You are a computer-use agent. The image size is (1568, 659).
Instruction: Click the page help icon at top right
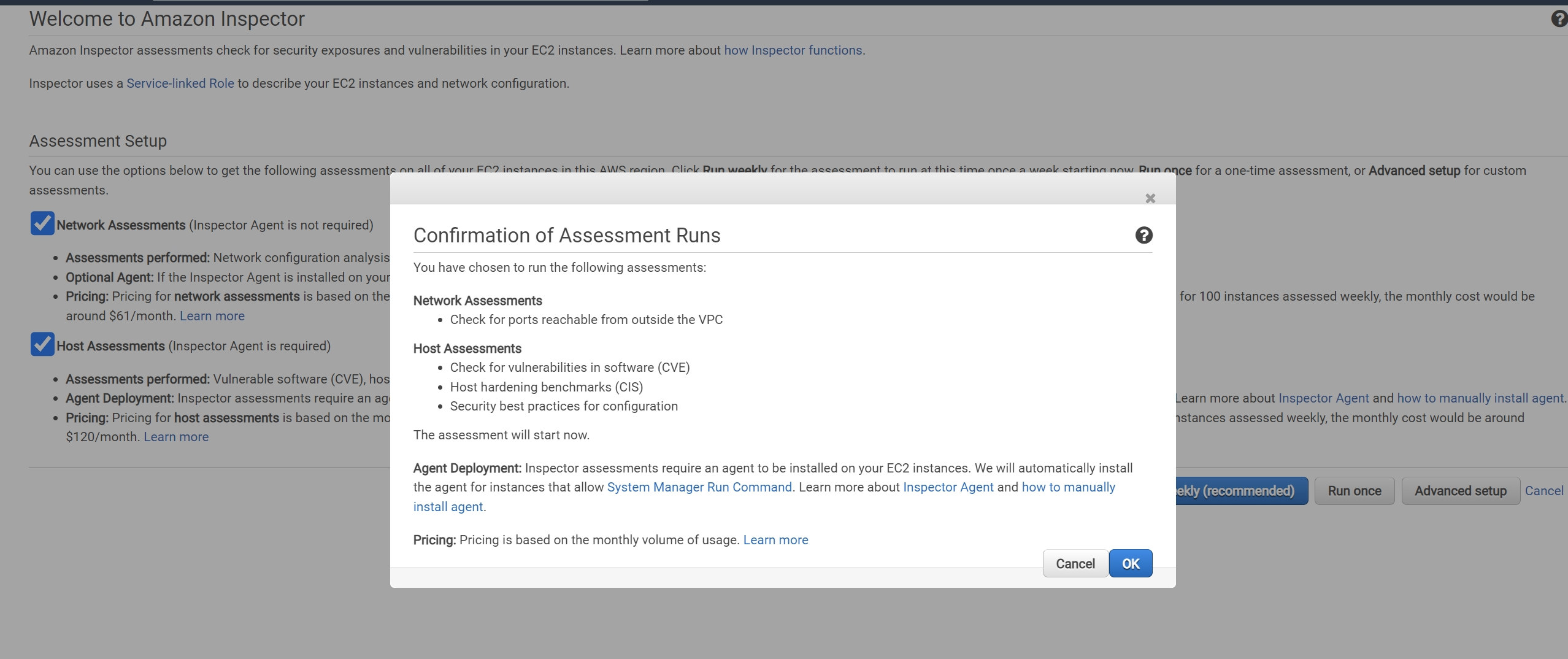[1559, 19]
